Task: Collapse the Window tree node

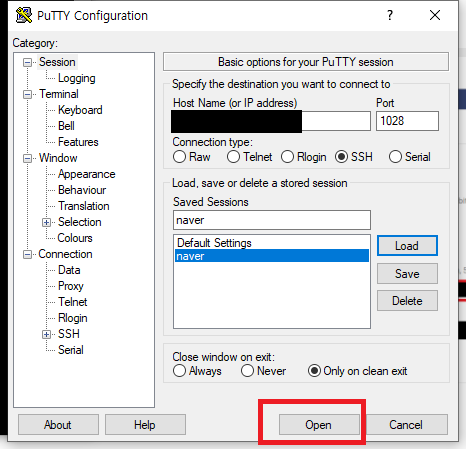Action: coord(28,158)
